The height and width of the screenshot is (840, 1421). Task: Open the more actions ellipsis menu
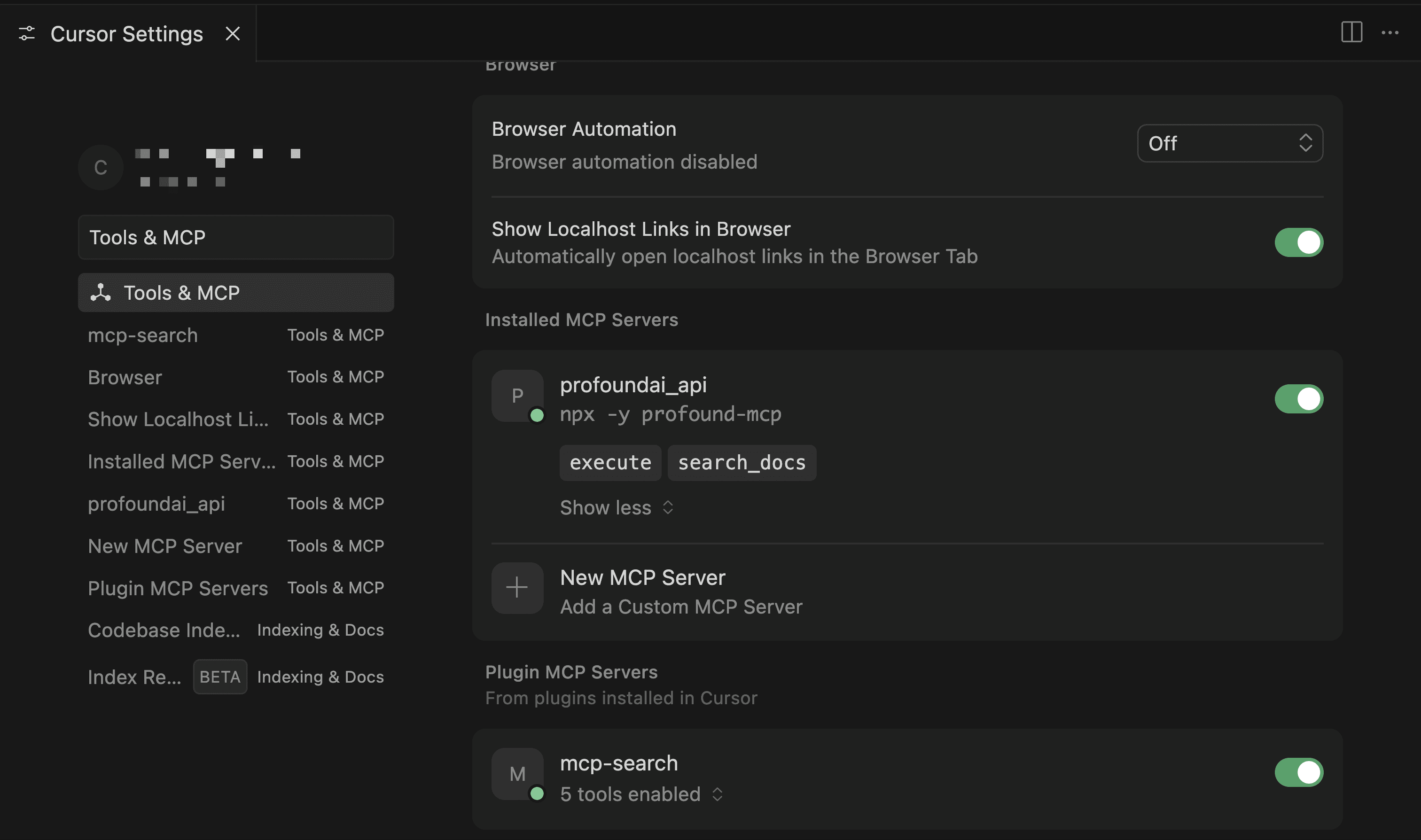(x=1390, y=33)
